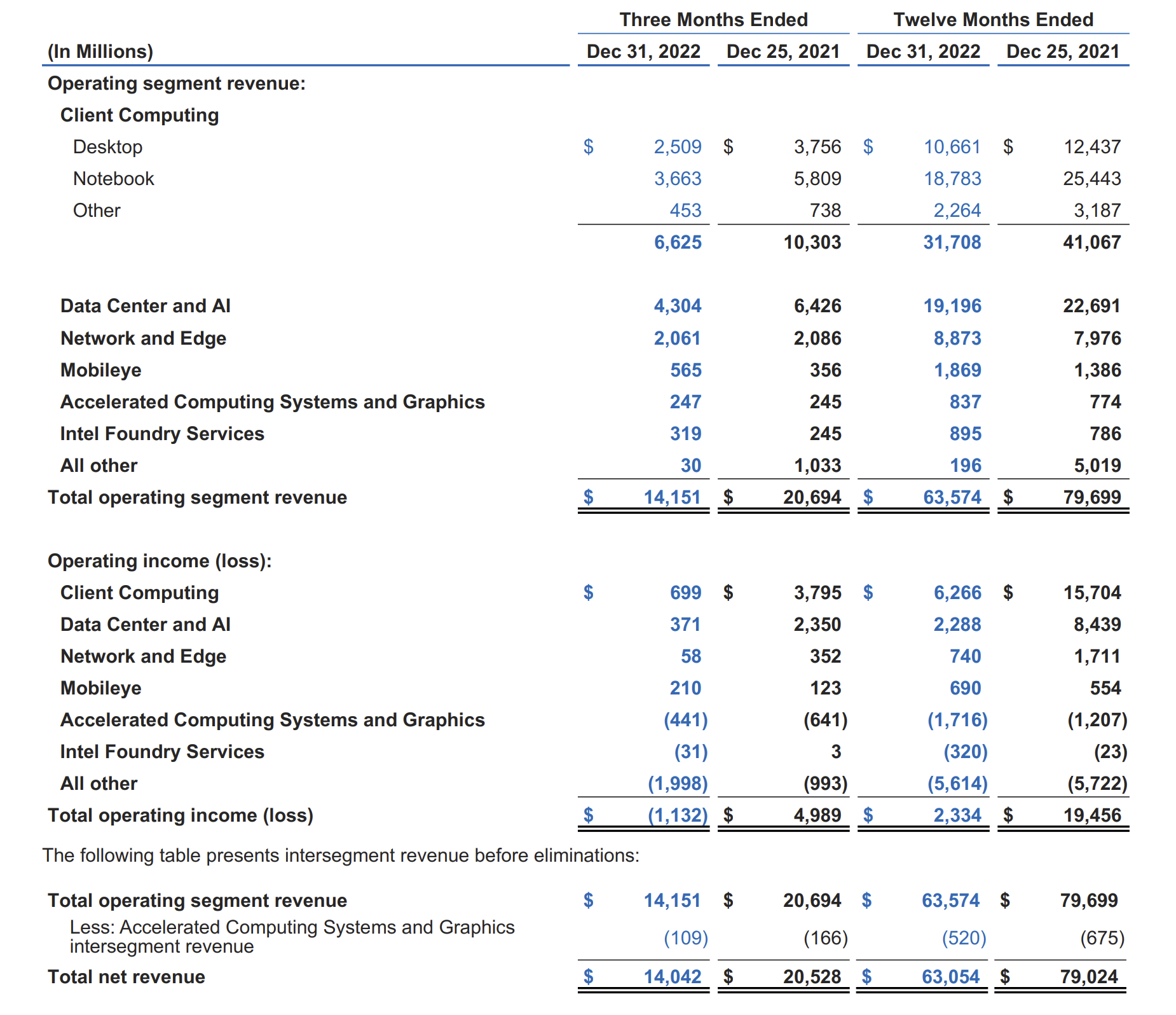Select total operating income value 19,456
1176x1015 pixels.
(1092, 815)
